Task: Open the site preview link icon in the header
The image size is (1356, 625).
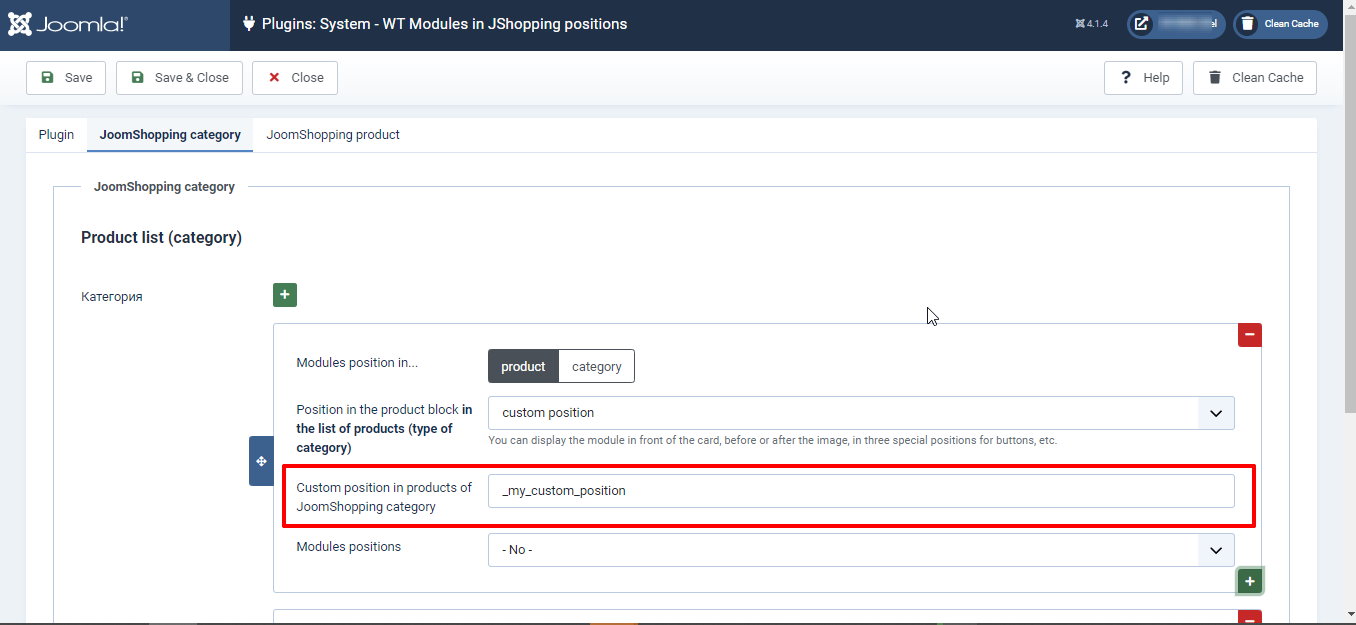Action: [1142, 24]
